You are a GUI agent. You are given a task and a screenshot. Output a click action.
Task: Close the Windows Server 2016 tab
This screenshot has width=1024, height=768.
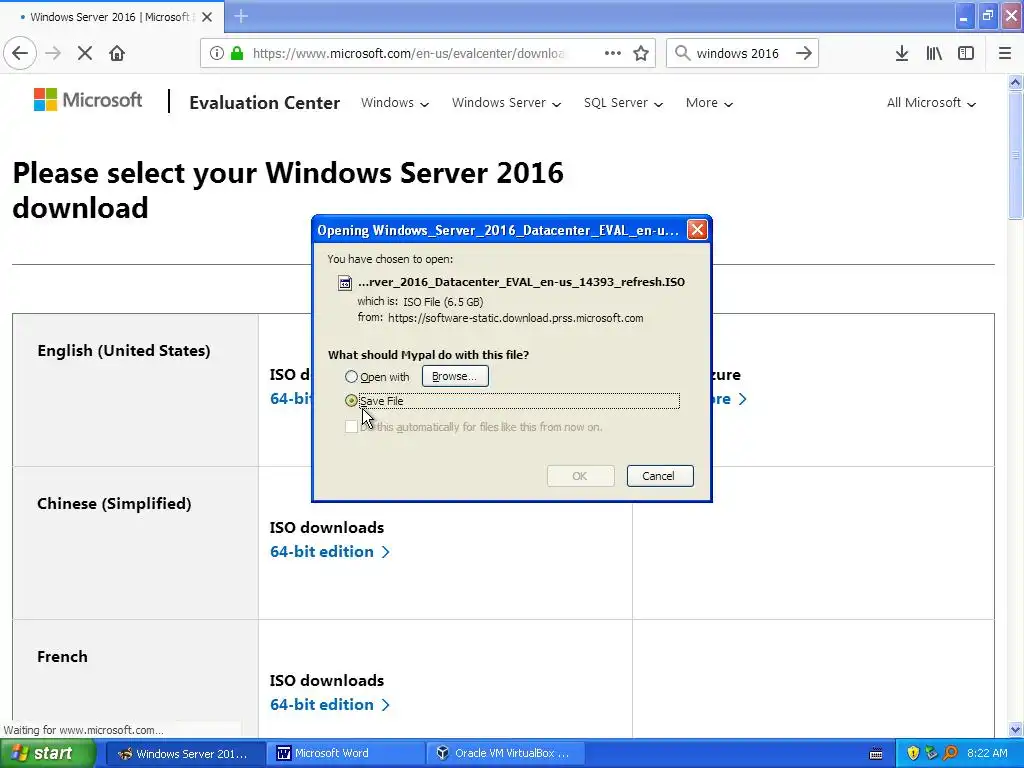[x=207, y=17]
